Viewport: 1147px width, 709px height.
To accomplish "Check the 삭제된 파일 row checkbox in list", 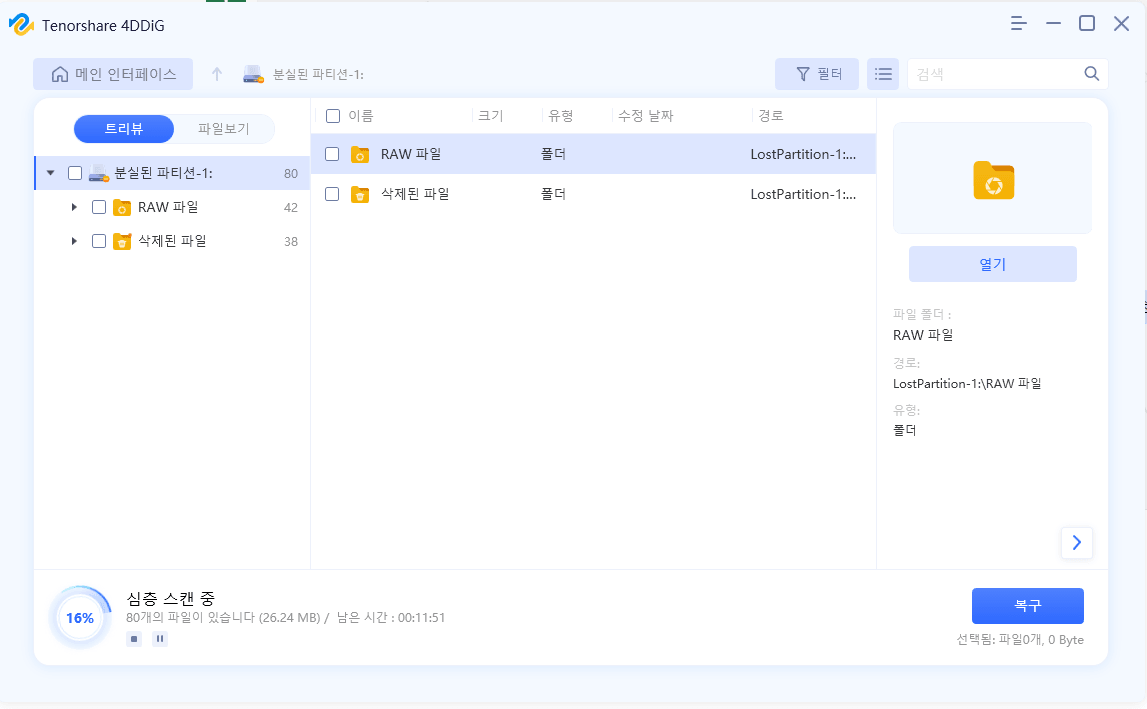I will click(332, 194).
